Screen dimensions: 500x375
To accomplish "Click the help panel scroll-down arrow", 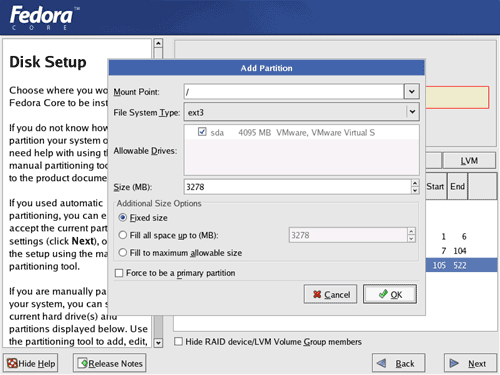I will [158, 343].
